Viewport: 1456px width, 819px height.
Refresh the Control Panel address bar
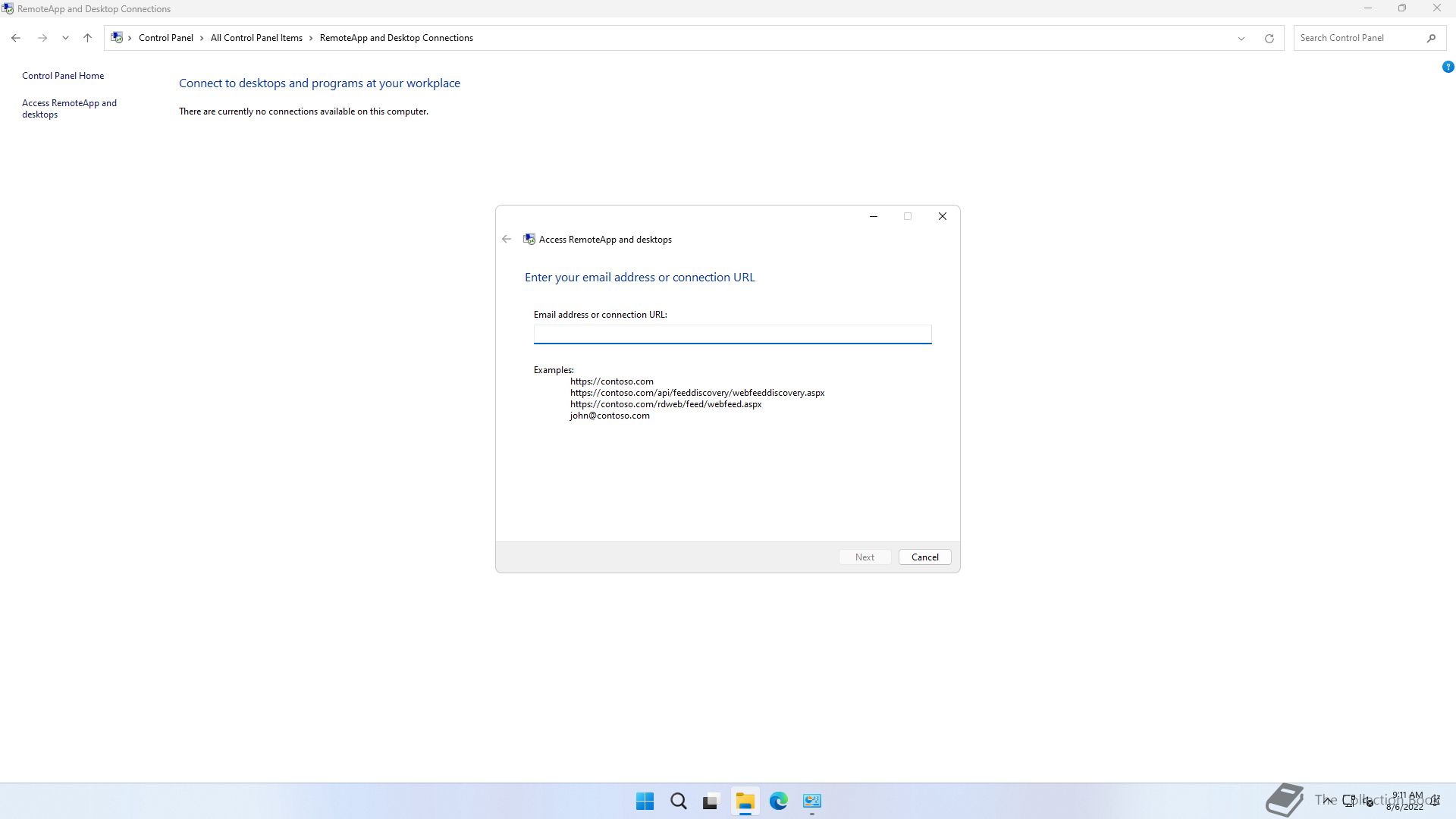coord(1269,38)
